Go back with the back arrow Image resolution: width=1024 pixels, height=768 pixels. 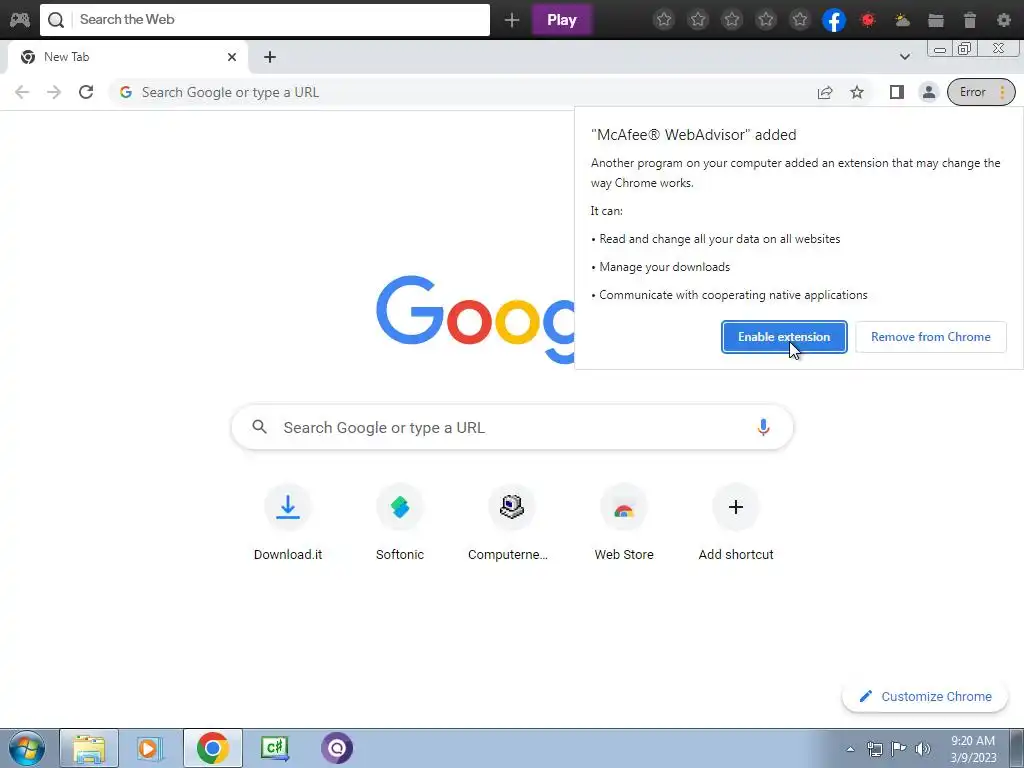coord(22,92)
